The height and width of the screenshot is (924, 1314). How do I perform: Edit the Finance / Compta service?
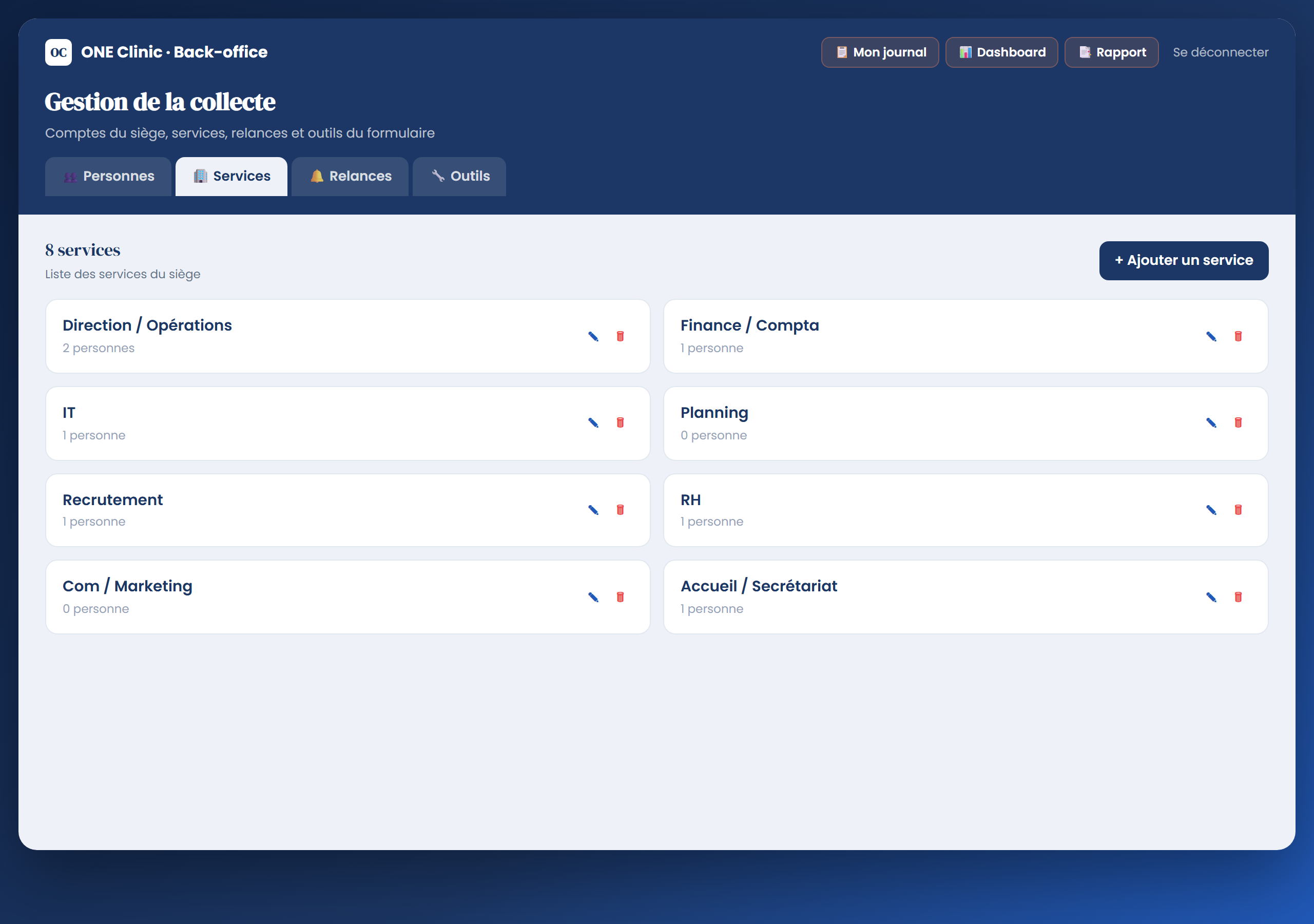tap(1211, 337)
